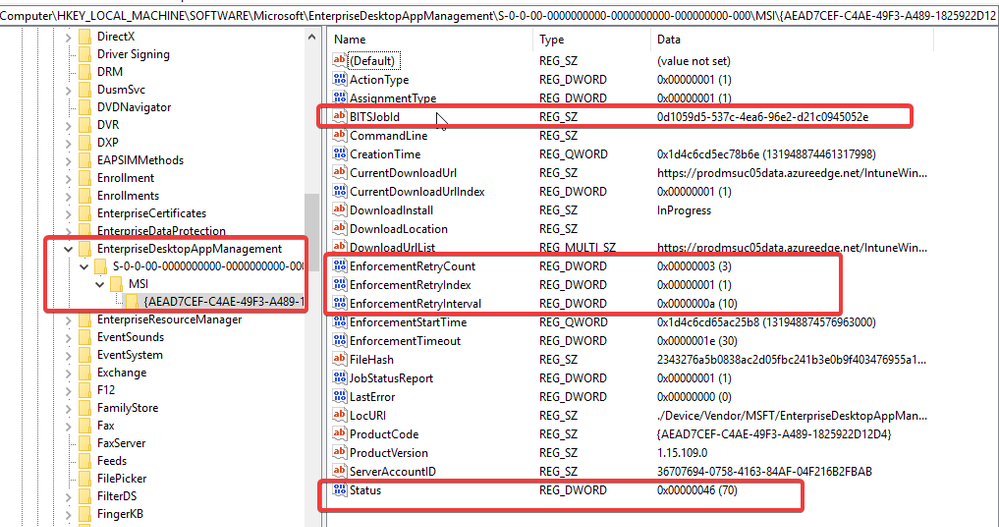The width and height of the screenshot is (999, 527).
Task: Expand the EnterpriseResourceManager key
Action: tap(68, 320)
